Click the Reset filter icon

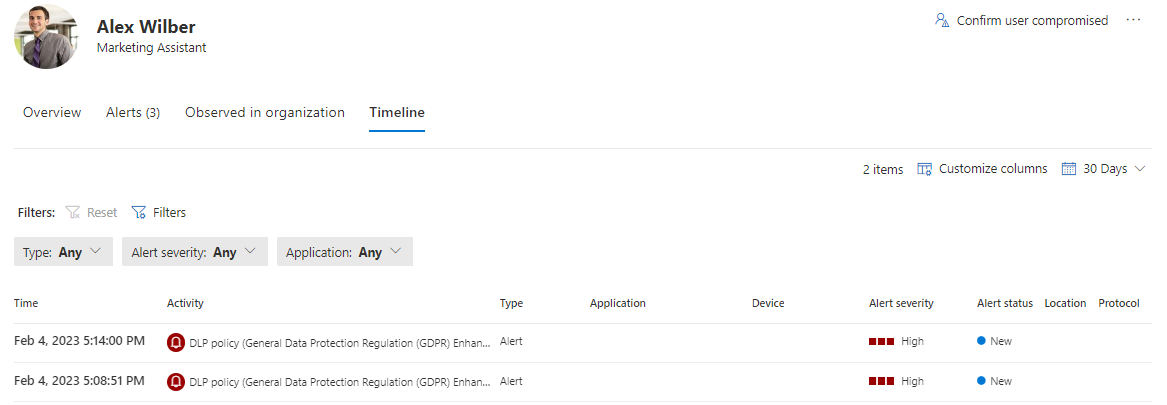(x=73, y=212)
